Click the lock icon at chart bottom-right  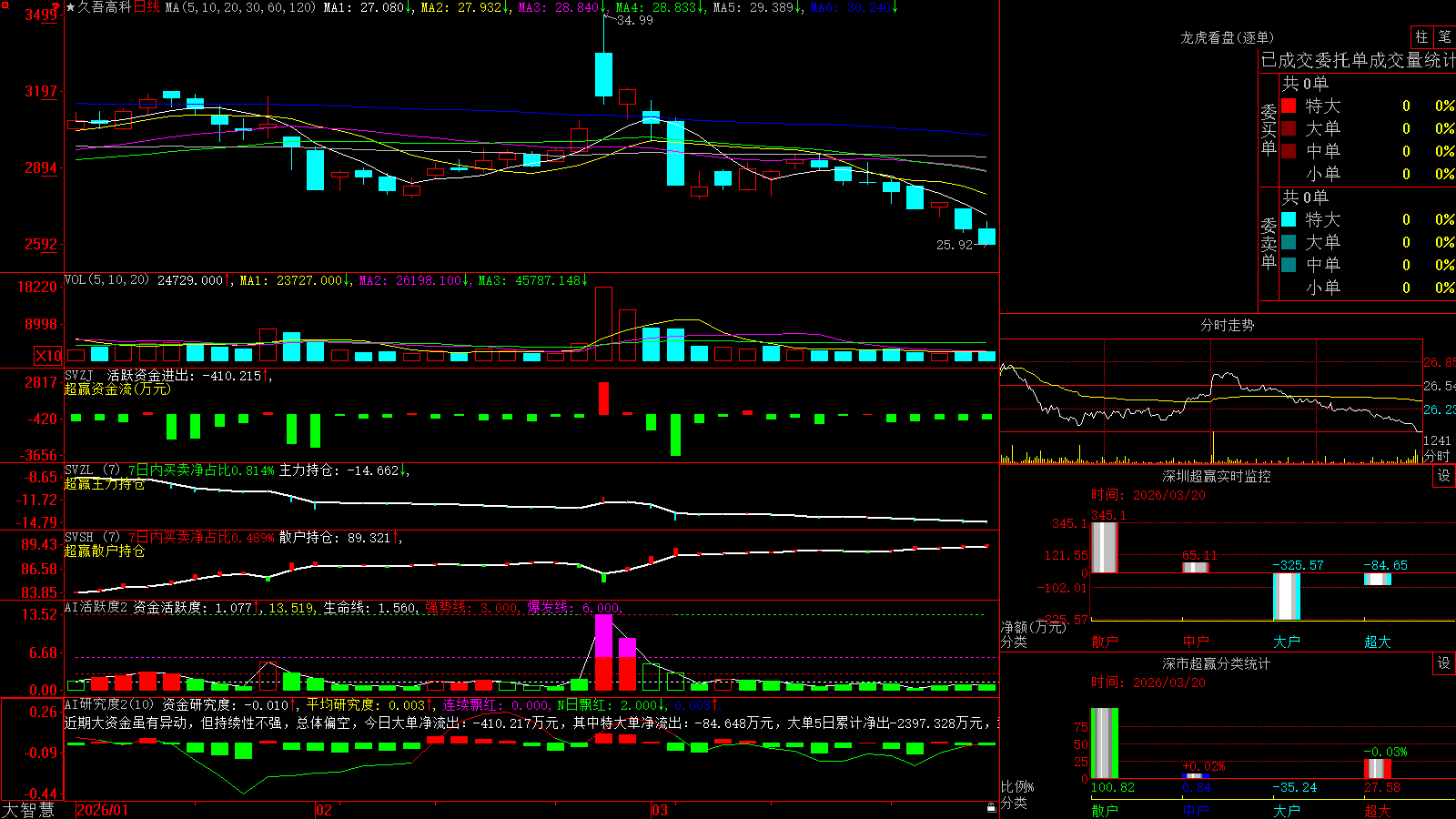991,808
